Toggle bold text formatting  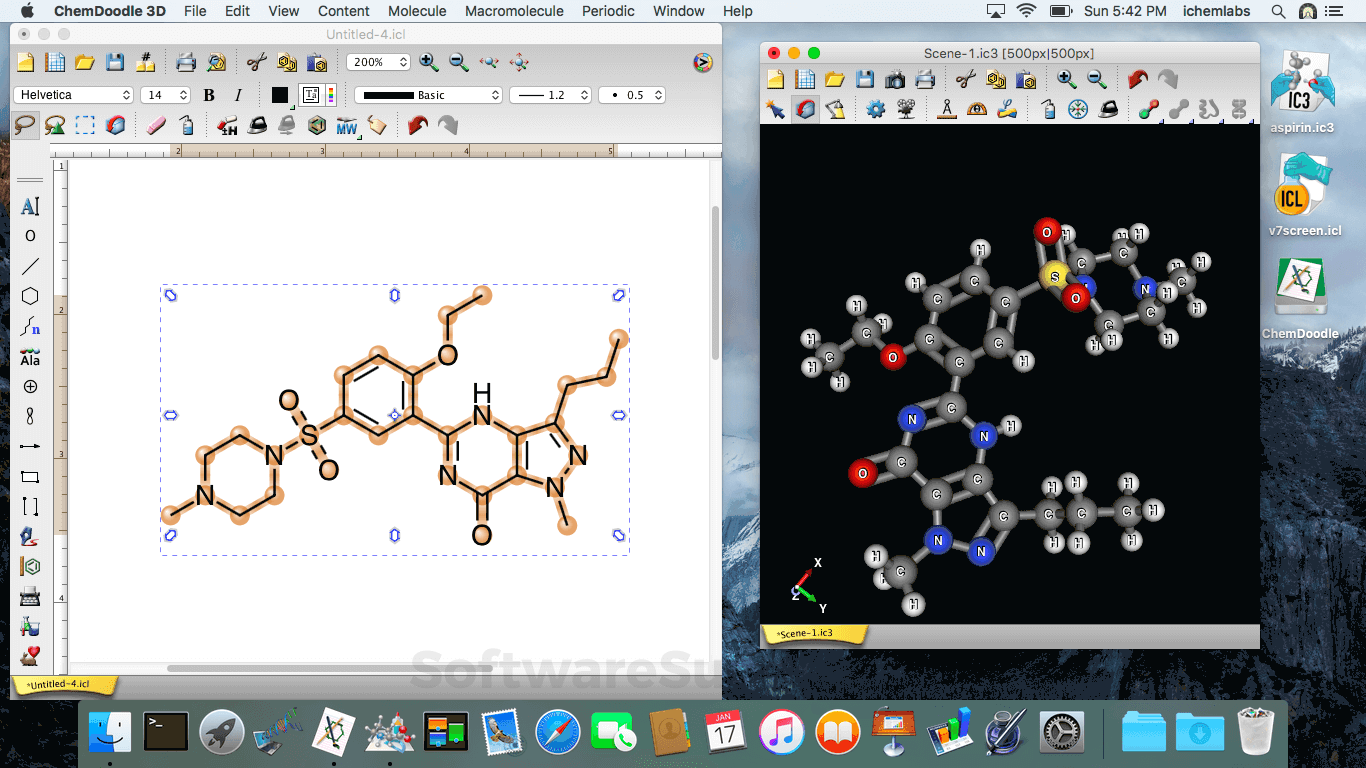209,95
